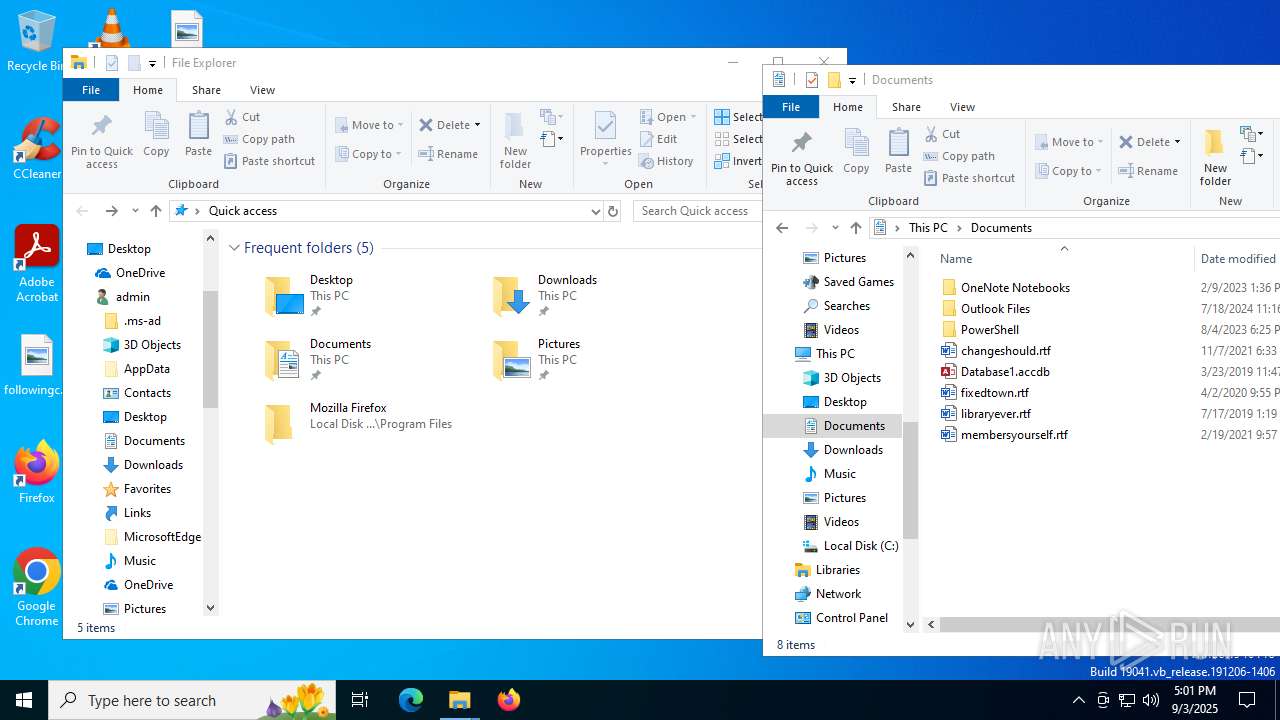The image size is (1280, 720).
Task: Click Paste shortcut in File Explorer window
Action: click(x=269, y=161)
